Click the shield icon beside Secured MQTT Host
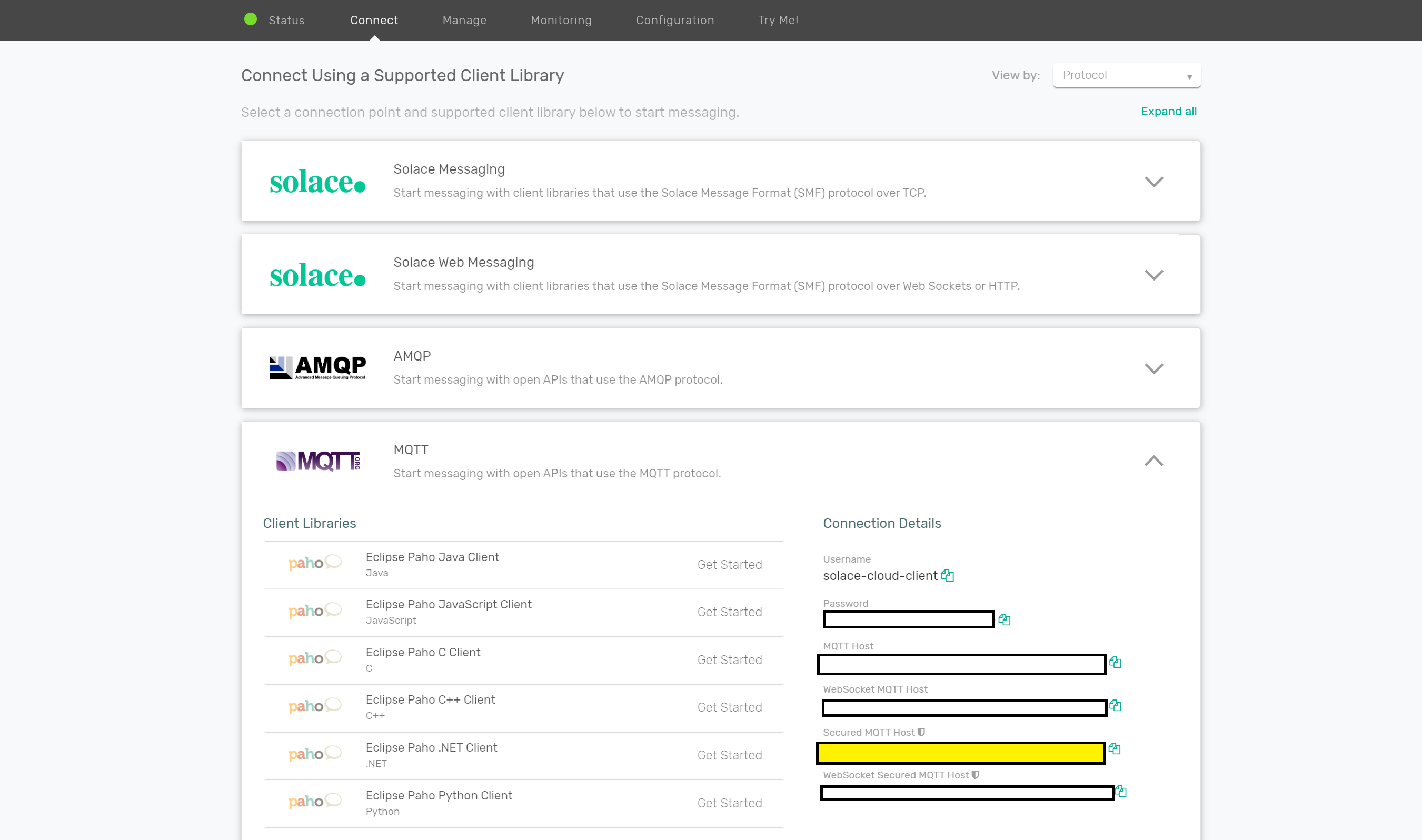This screenshot has height=840, width=1422. (x=922, y=732)
